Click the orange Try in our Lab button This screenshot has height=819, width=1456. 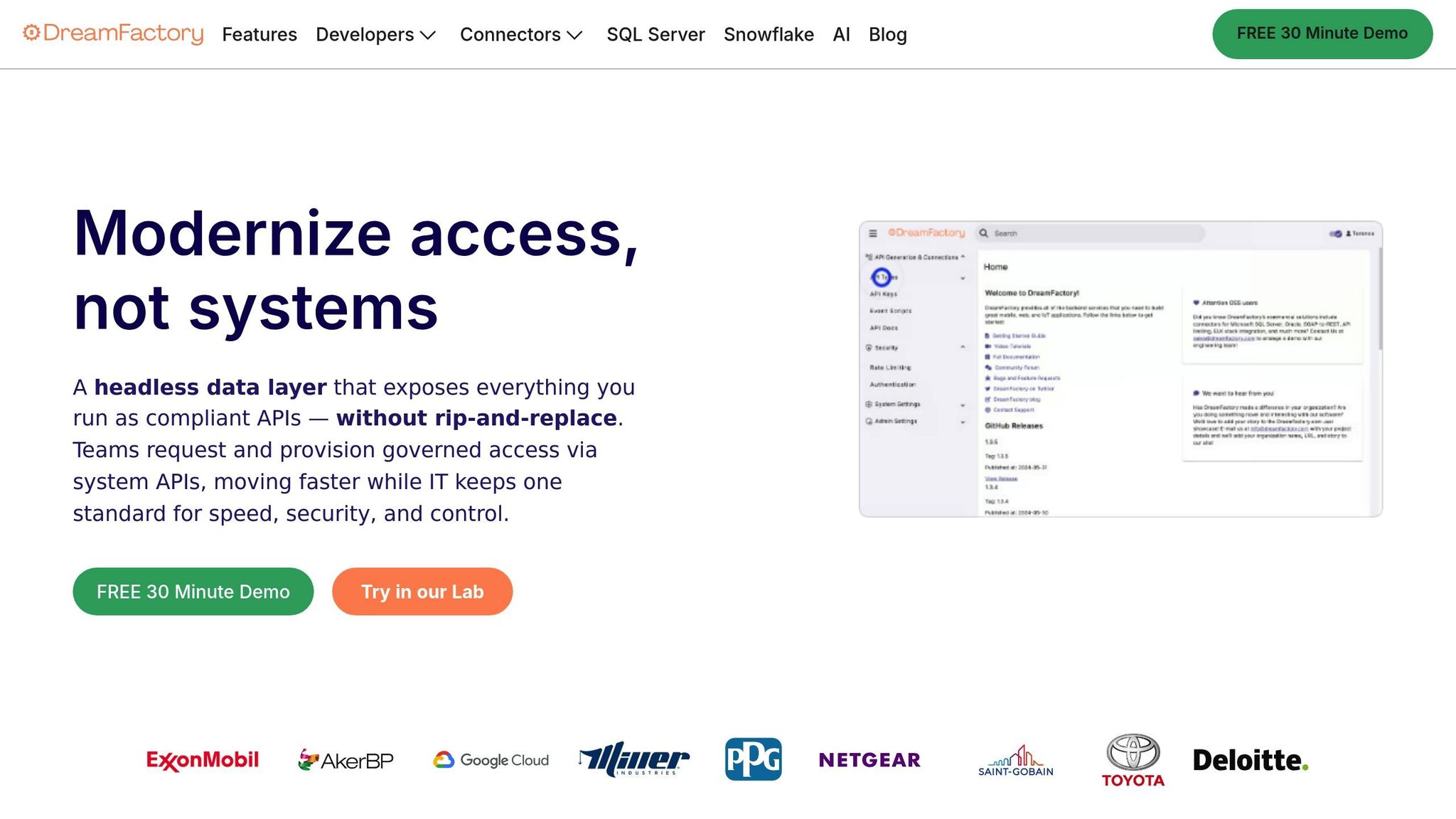click(x=422, y=591)
